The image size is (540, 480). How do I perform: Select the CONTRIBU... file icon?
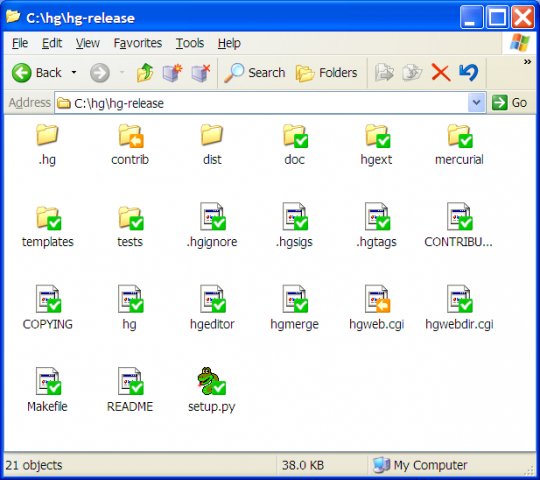coord(460,216)
